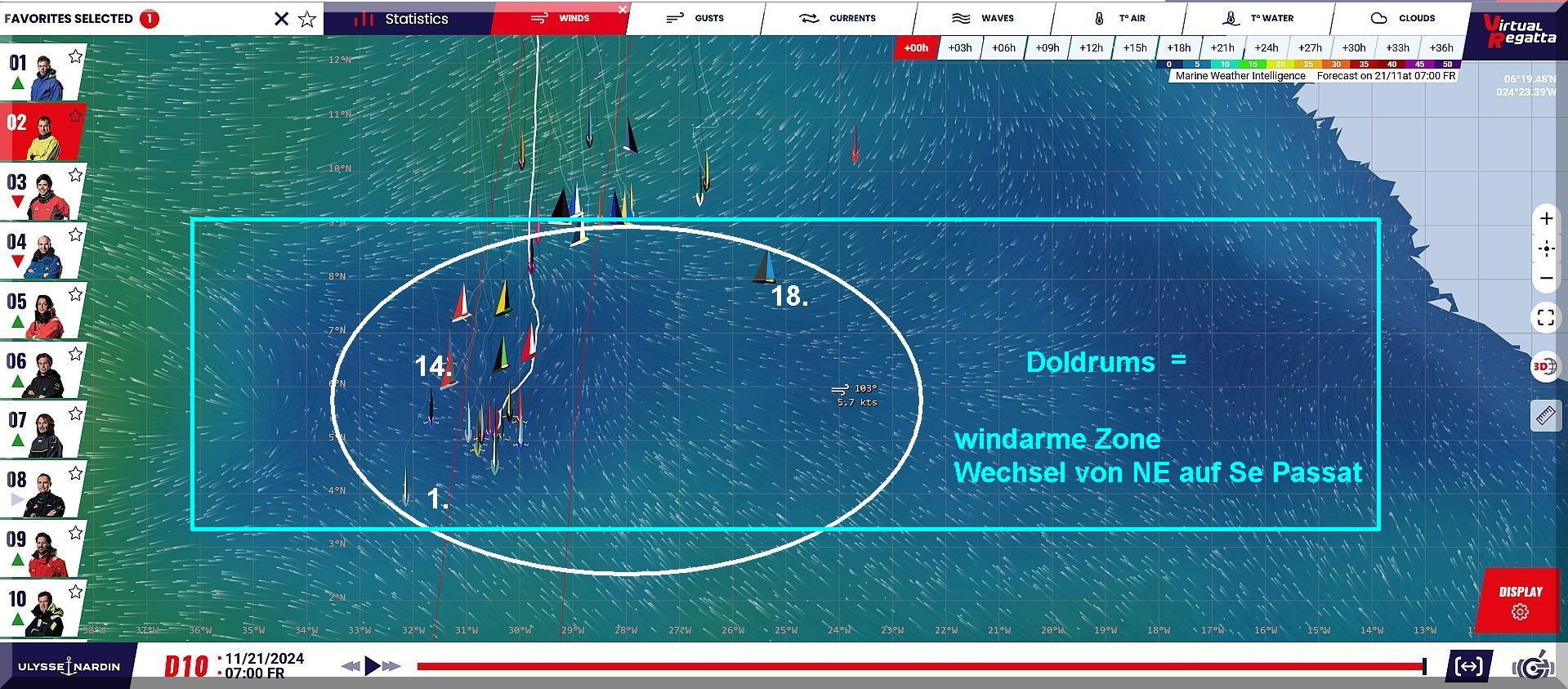Play the race timeline animation
The width and height of the screenshot is (1568, 689).
click(372, 666)
